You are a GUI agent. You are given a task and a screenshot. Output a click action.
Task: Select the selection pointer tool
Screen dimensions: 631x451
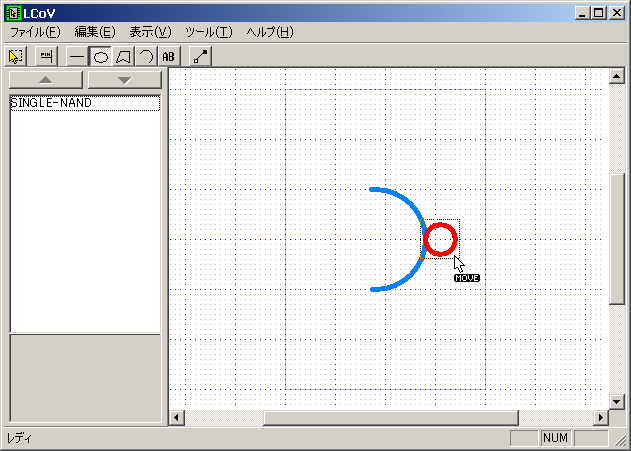[15, 57]
